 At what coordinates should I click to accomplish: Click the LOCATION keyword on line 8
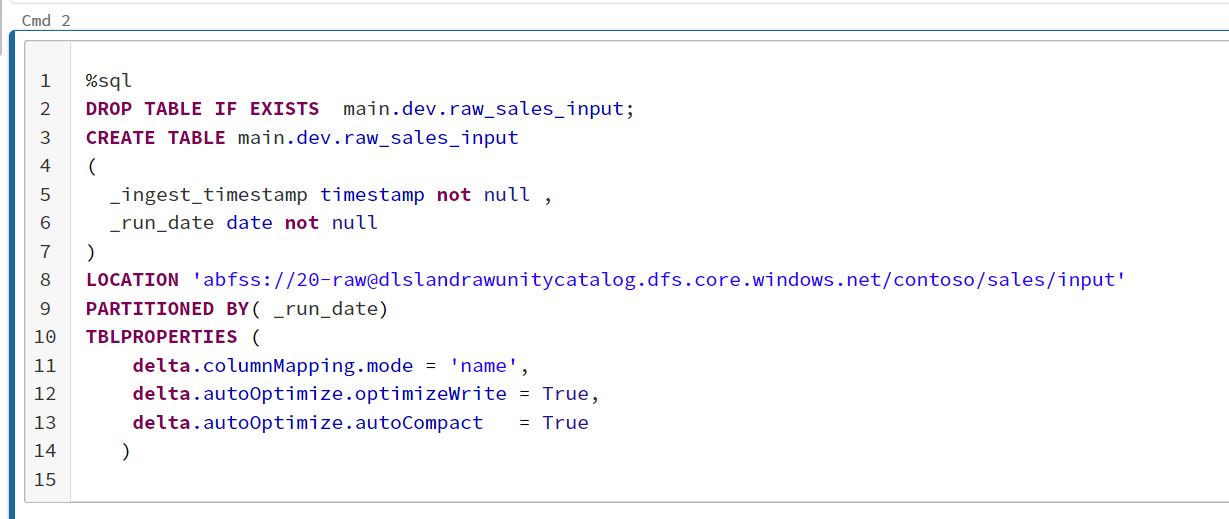[x=132, y=280]
